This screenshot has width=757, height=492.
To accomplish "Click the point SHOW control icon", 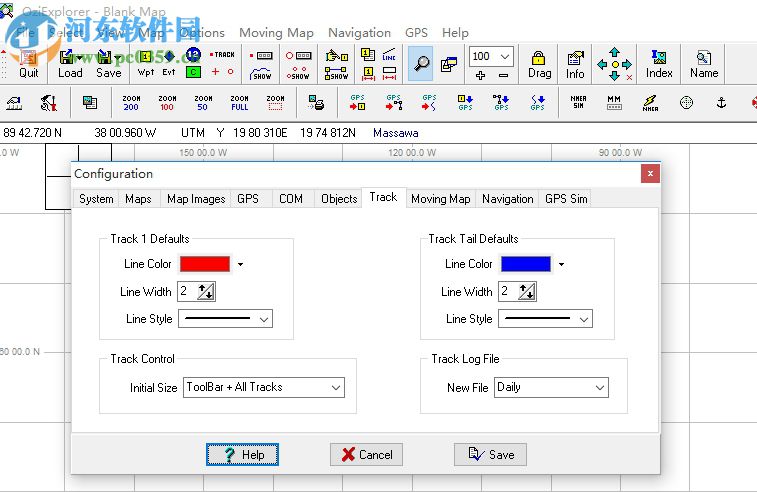I will coord(298,73).
